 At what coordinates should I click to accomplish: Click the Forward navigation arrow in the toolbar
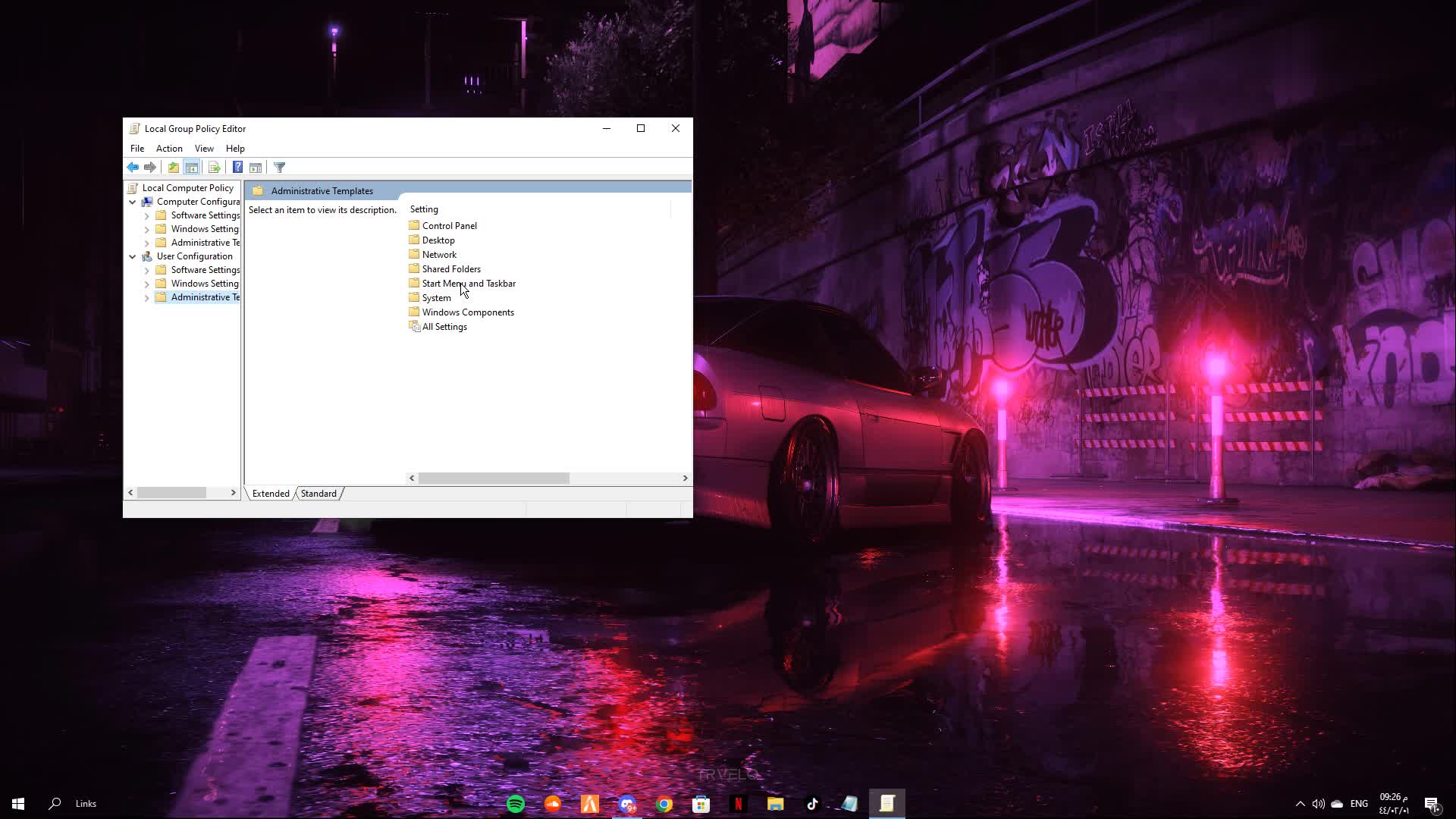click(149, 168)
